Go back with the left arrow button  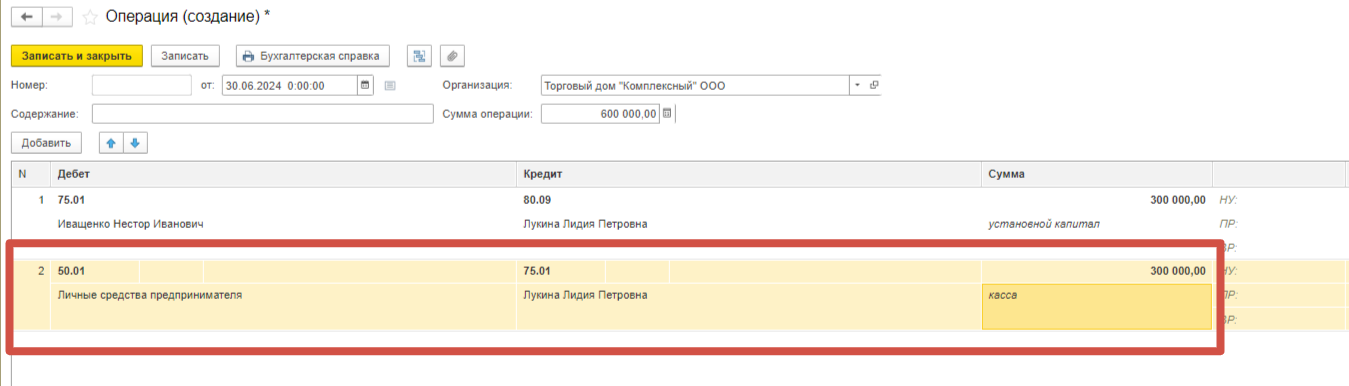(26, 17)
